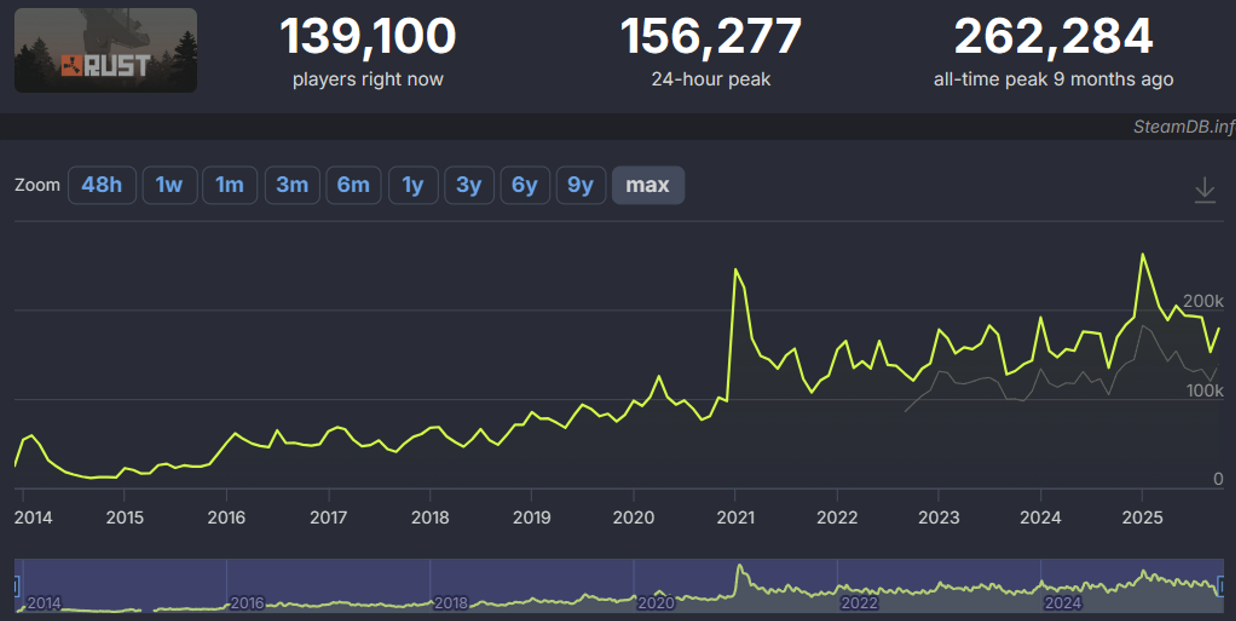Click the 200k y-axis label
This screenshot has width=1236, height=621.
coord(1203,301)
